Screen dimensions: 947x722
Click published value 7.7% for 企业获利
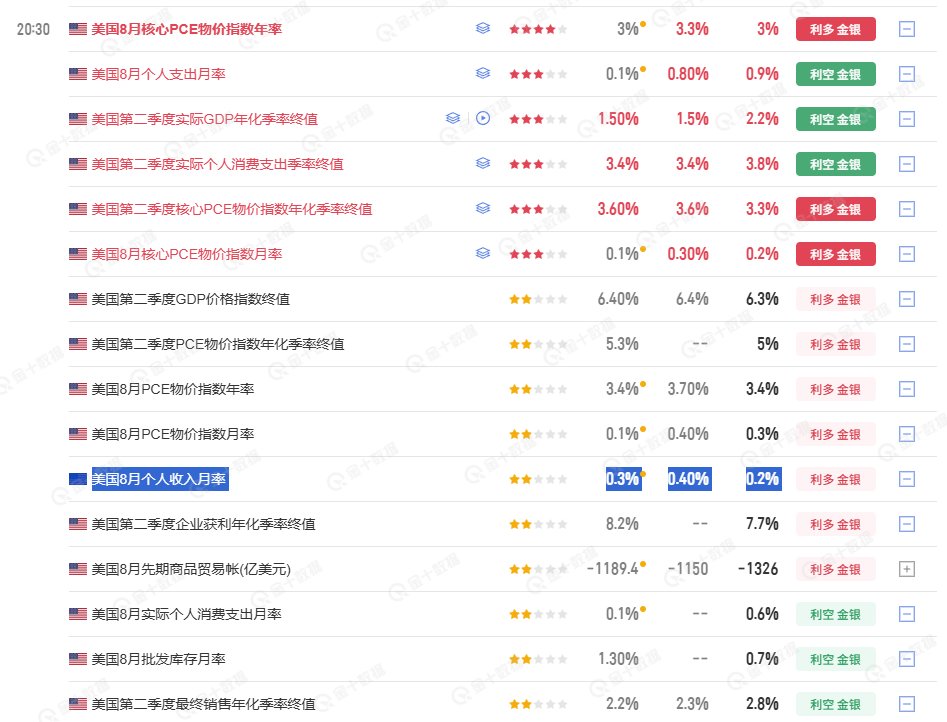(762, 524)
